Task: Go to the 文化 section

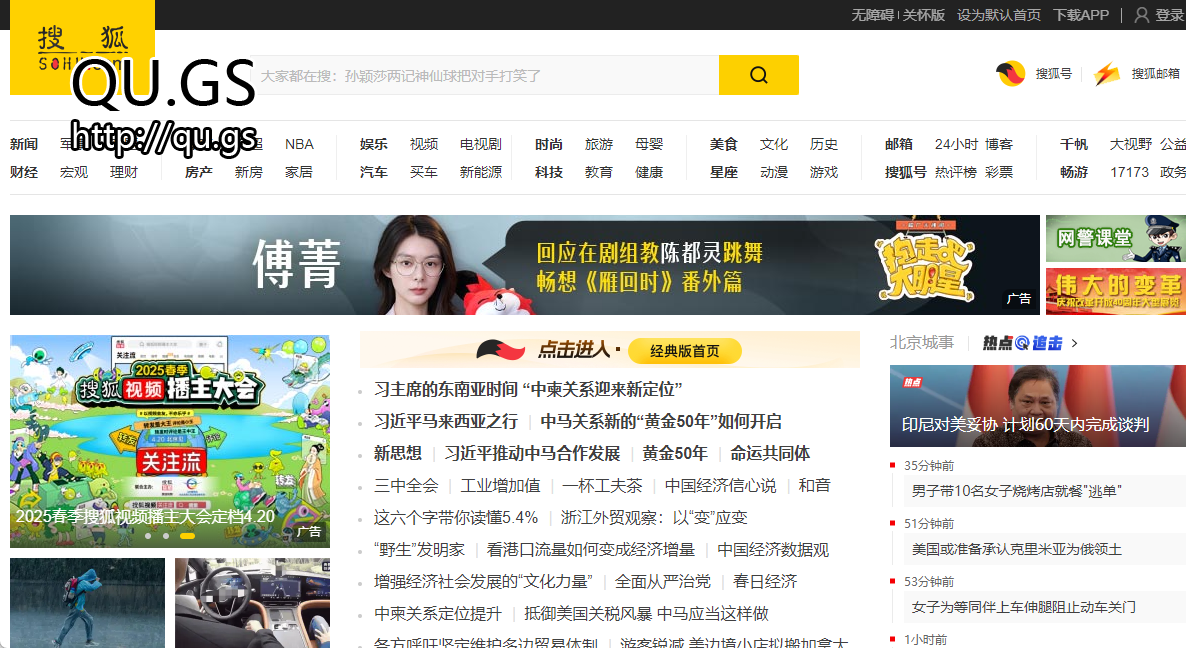Action: point(774,144)
